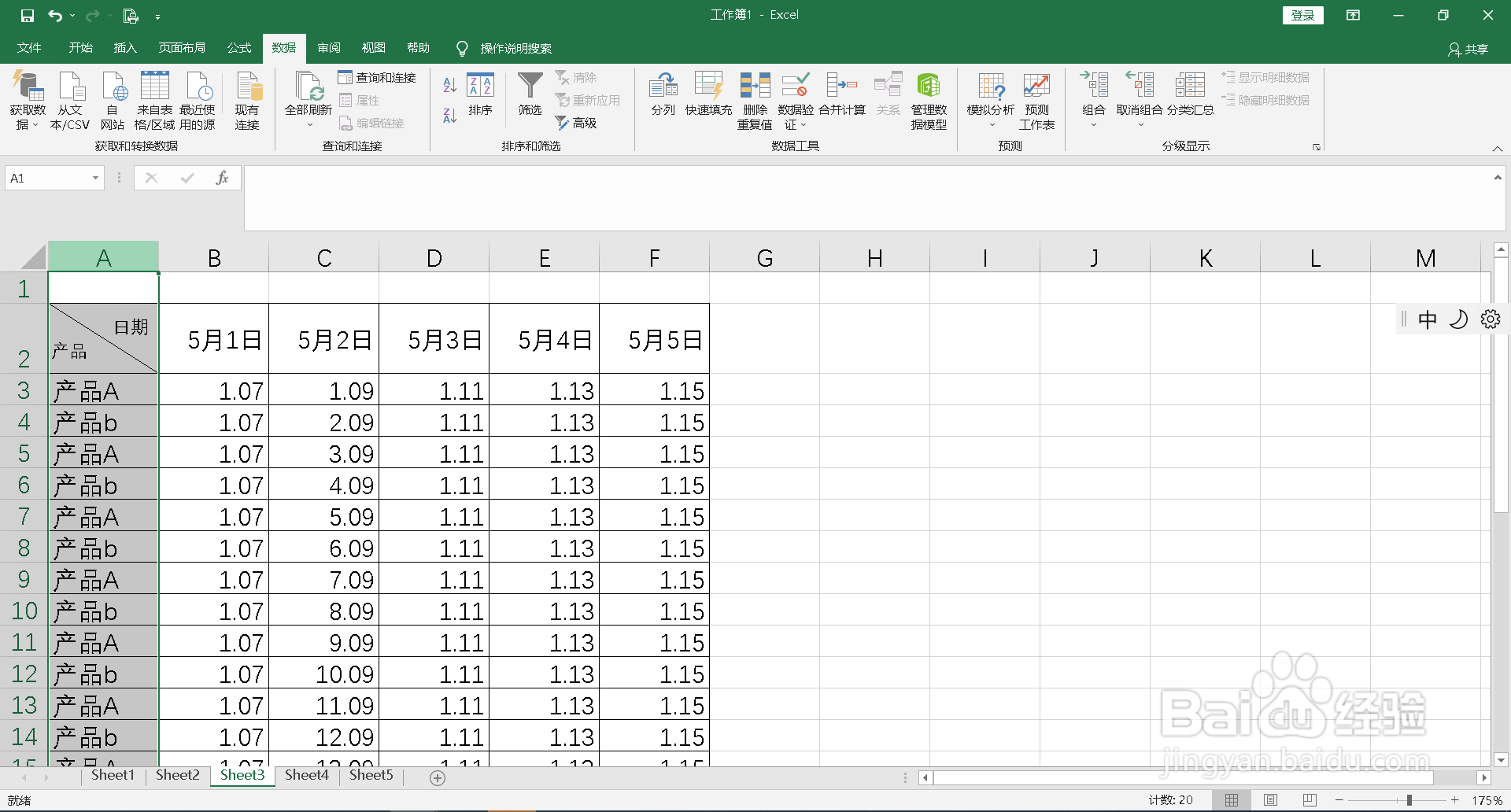Open the Undo history dropdown arrow
The image size is (1511, 812).
[72, 15]
